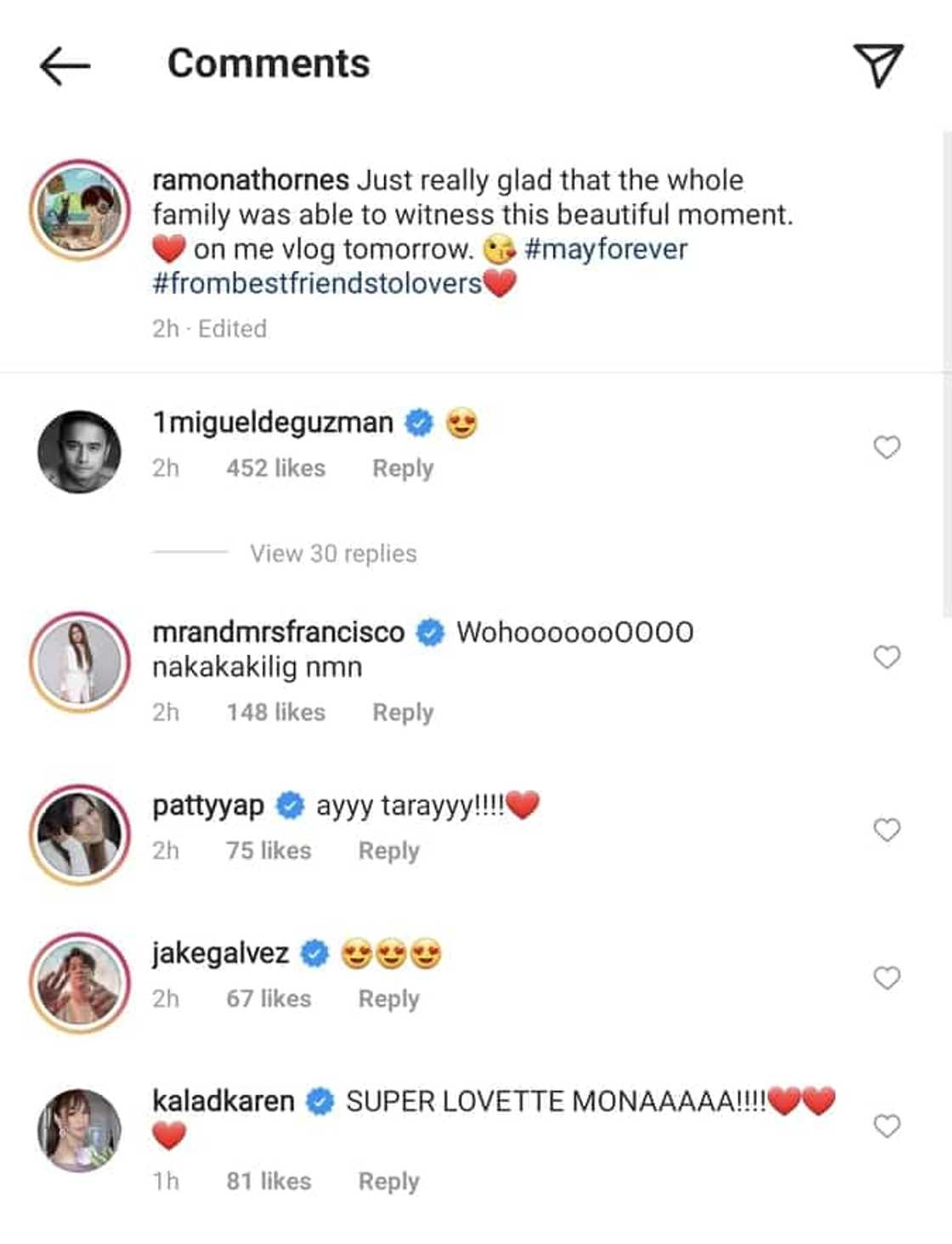
Task: View 452 likes on first comment
Action: tap(275, 469)
